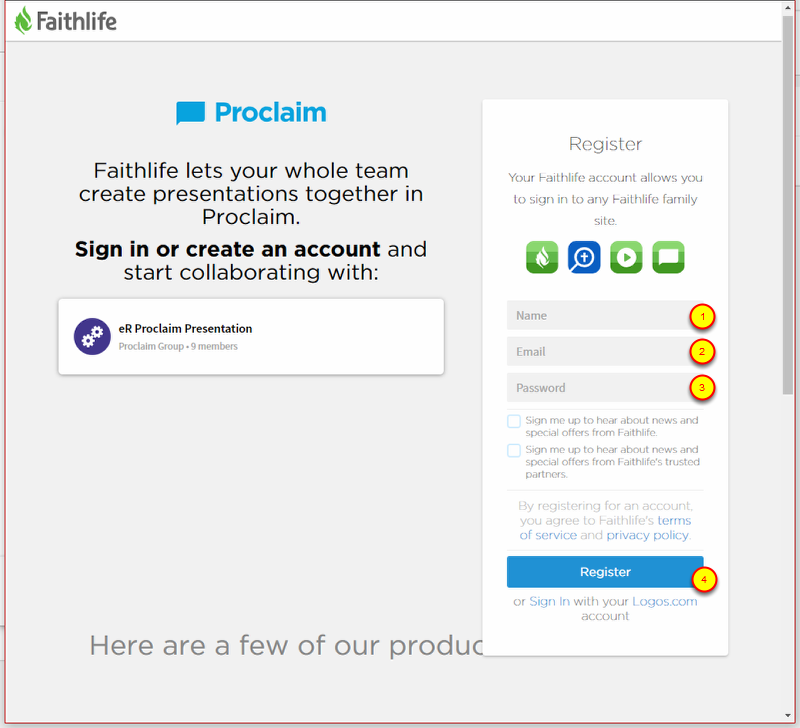Select the Password input field
This screenshot has height=728, width=800.
pos(596,388)
